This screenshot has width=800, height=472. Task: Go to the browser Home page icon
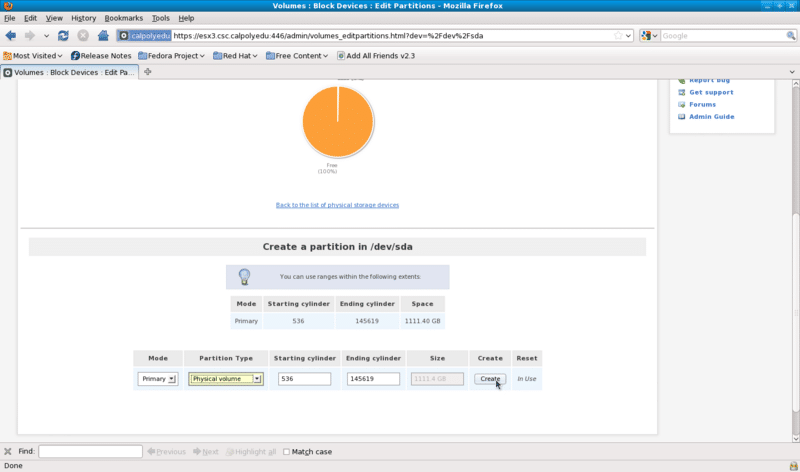pyautogui.click(x=103, y=35)
